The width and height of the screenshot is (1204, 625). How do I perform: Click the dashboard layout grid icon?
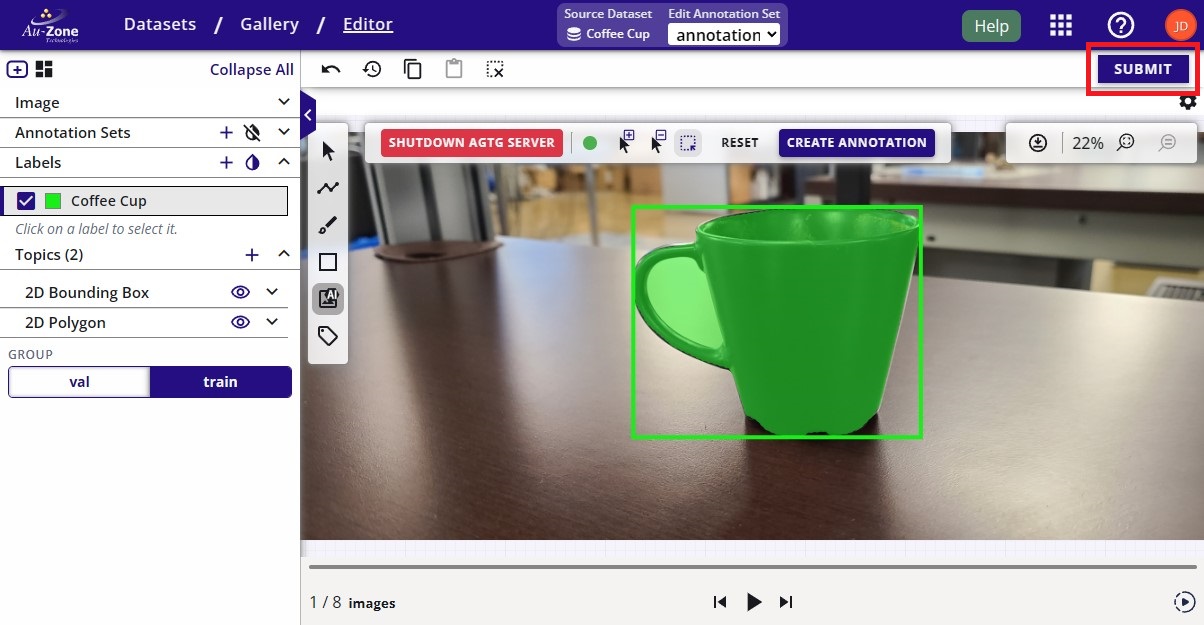pyautogui.click(x=44, y=69)
